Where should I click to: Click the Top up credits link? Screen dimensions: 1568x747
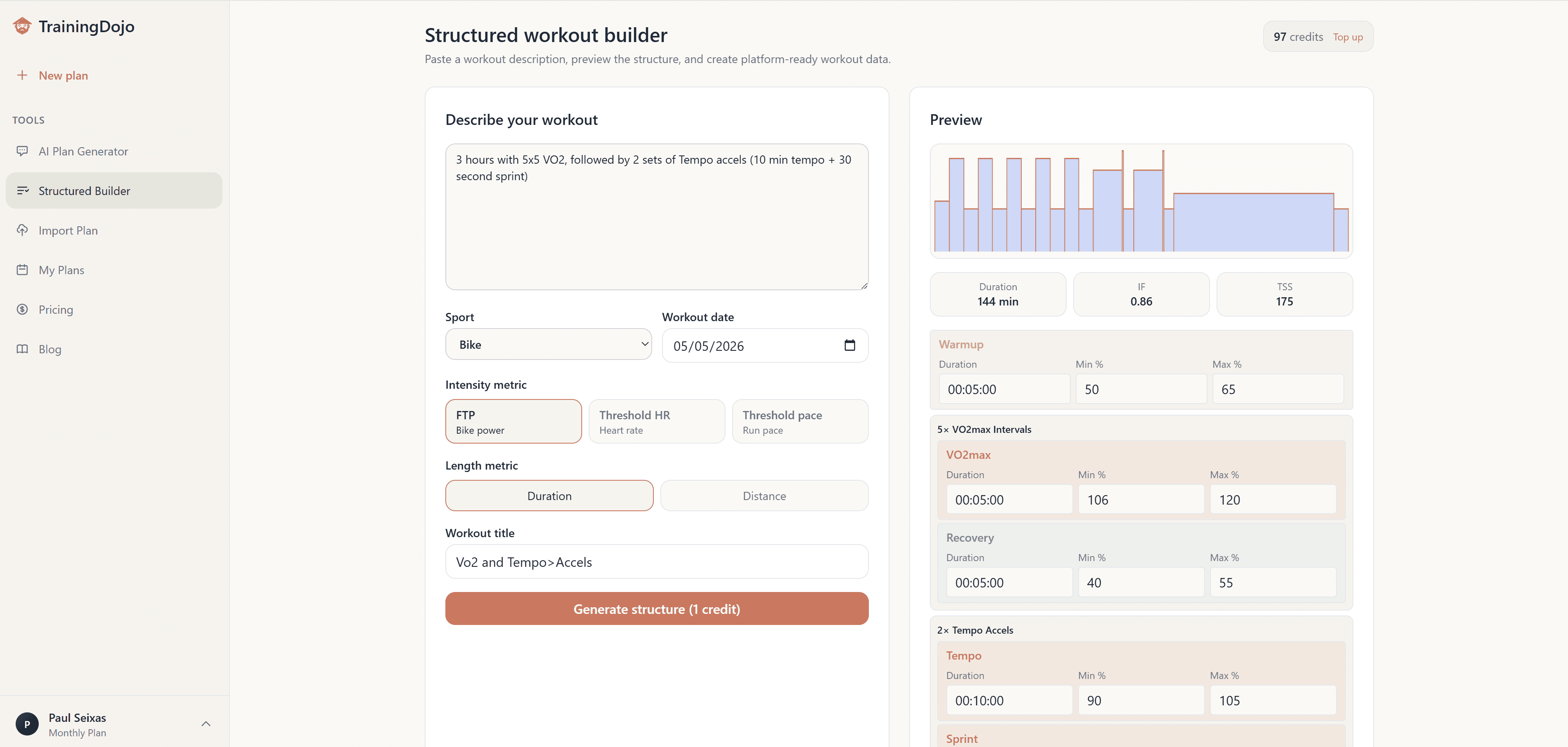click(1348, 37)
